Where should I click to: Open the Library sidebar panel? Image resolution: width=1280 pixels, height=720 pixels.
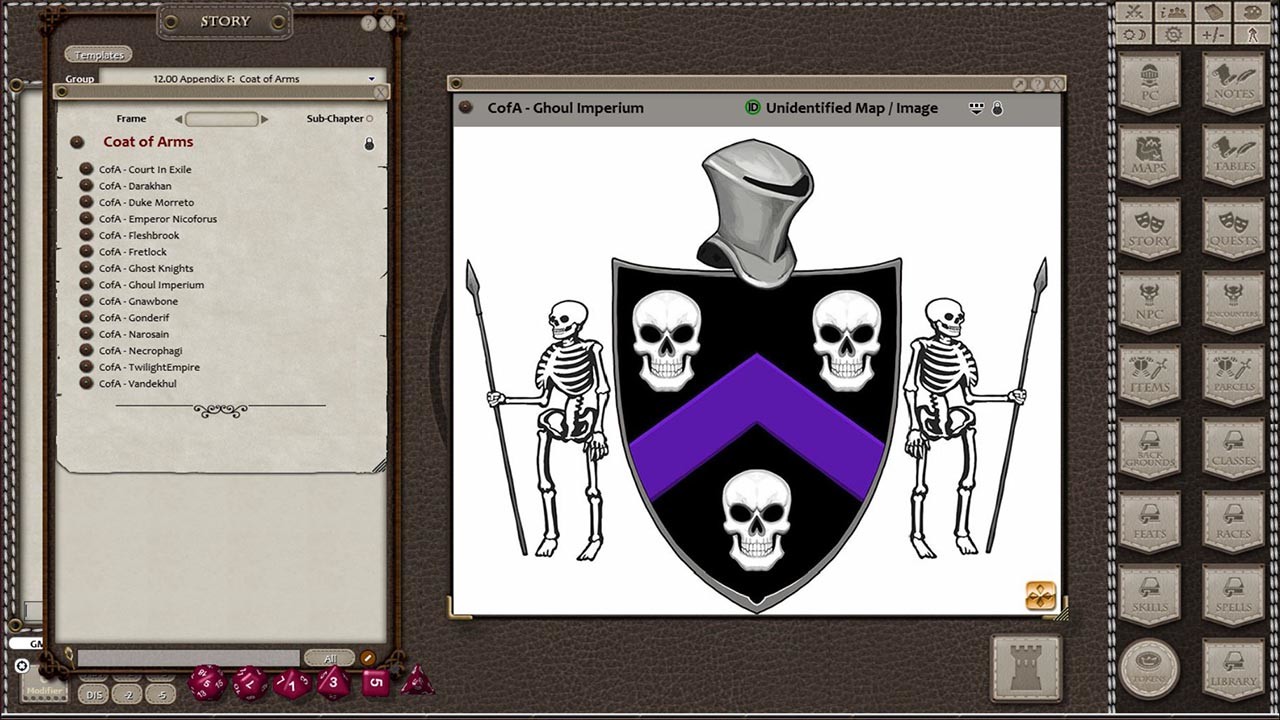[1232, 668]
